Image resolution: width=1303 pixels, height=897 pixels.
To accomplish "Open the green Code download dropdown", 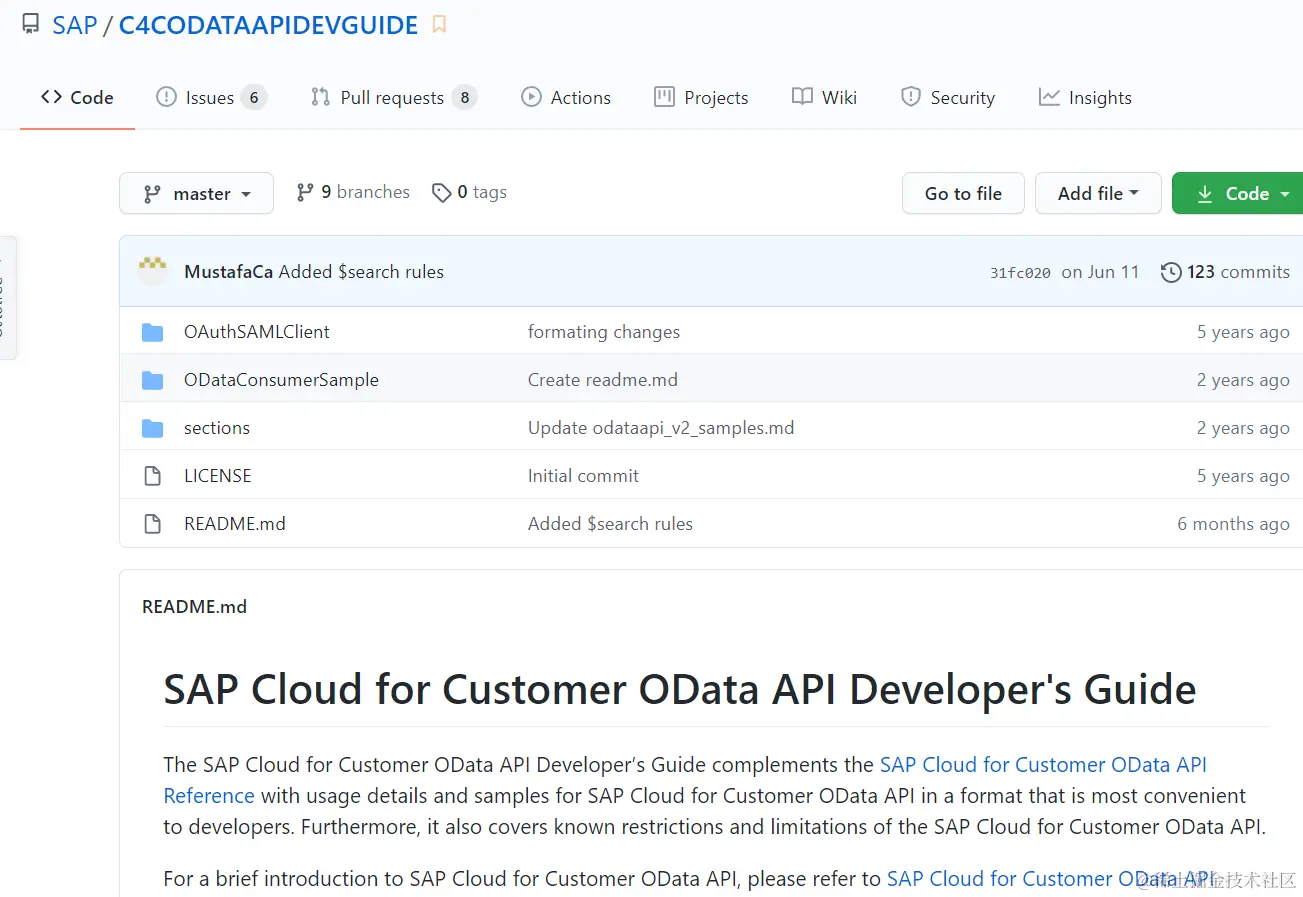I will pos(1238,193).
